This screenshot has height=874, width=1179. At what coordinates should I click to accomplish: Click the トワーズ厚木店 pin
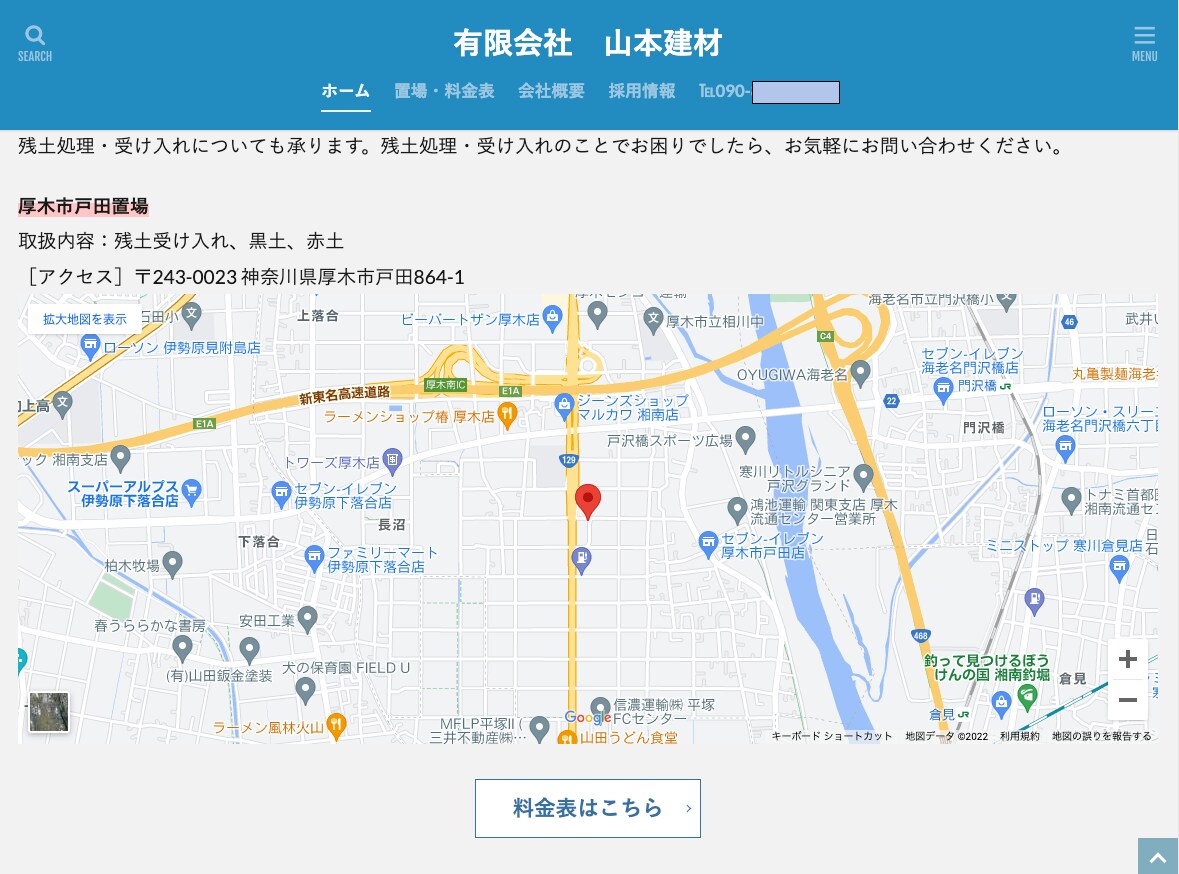392,461
